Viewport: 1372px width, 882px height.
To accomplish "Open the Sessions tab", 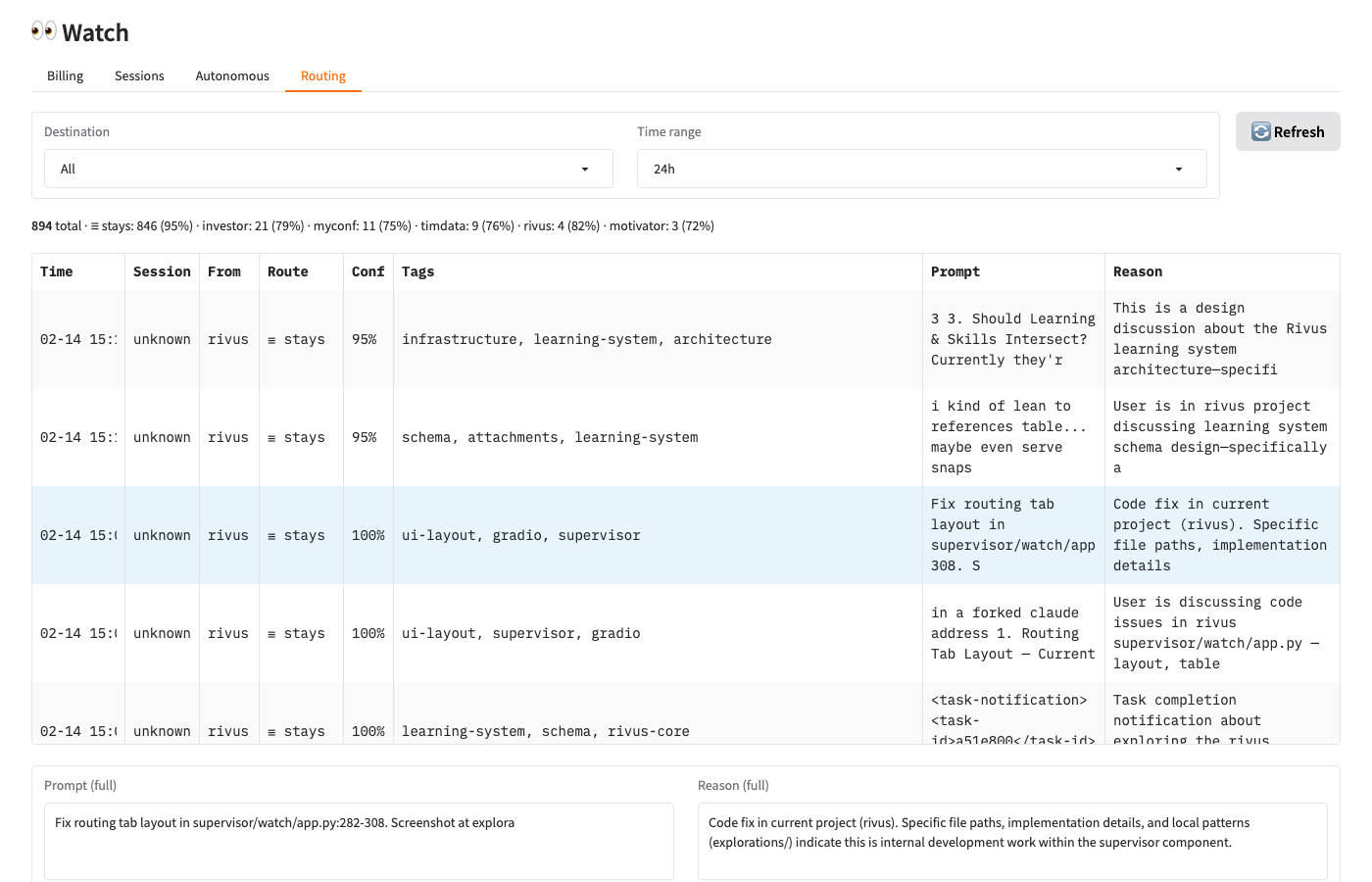I will 139,75.
